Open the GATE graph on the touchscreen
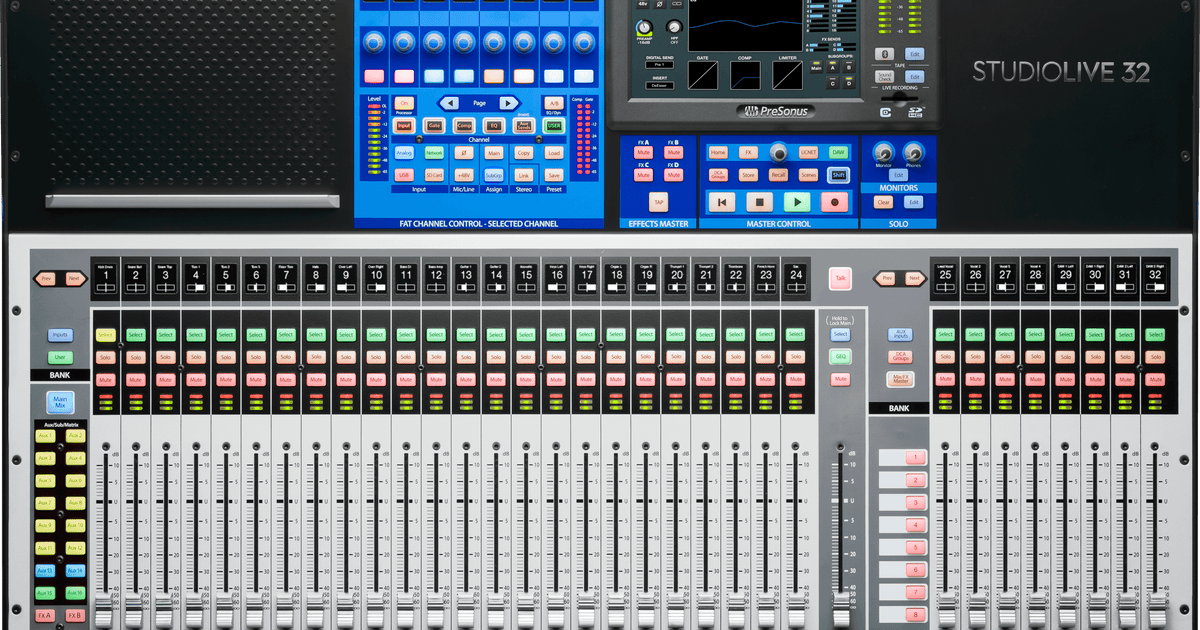The width and height of the screenshot is (1200, 630). 703,75
